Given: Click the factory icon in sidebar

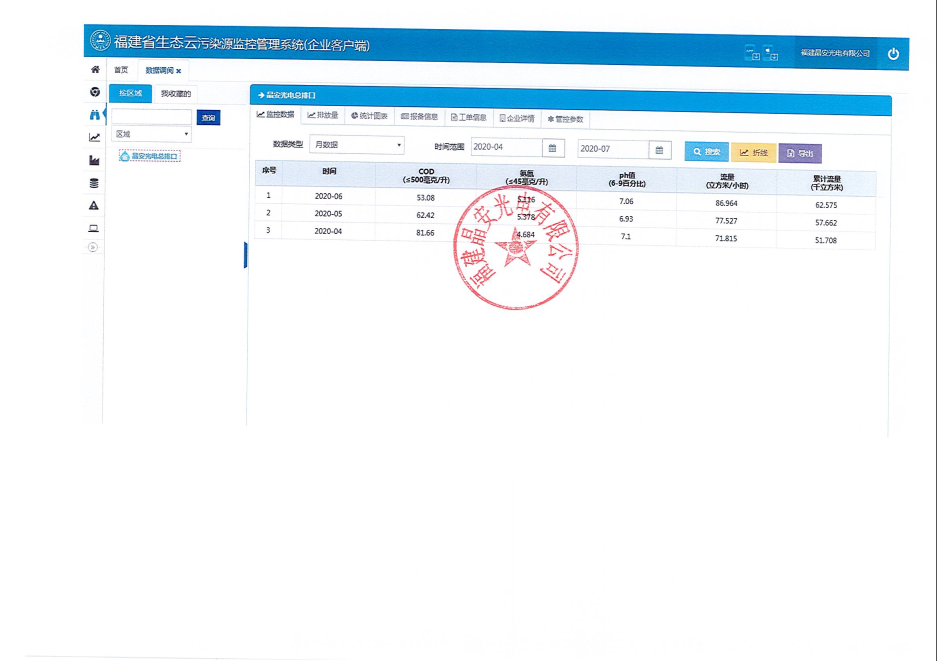Looking at the screenshot, I should click(94, 160).
